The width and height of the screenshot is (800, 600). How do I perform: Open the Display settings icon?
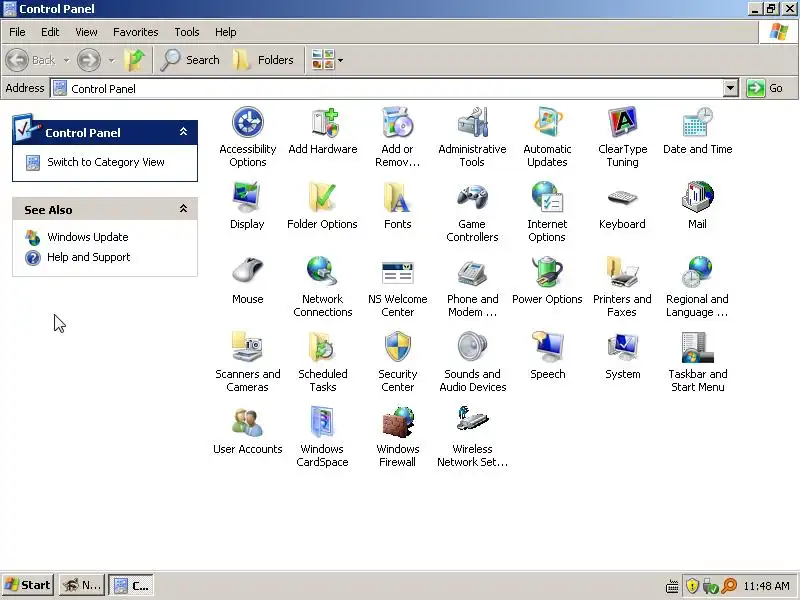[x=247, y=198]
